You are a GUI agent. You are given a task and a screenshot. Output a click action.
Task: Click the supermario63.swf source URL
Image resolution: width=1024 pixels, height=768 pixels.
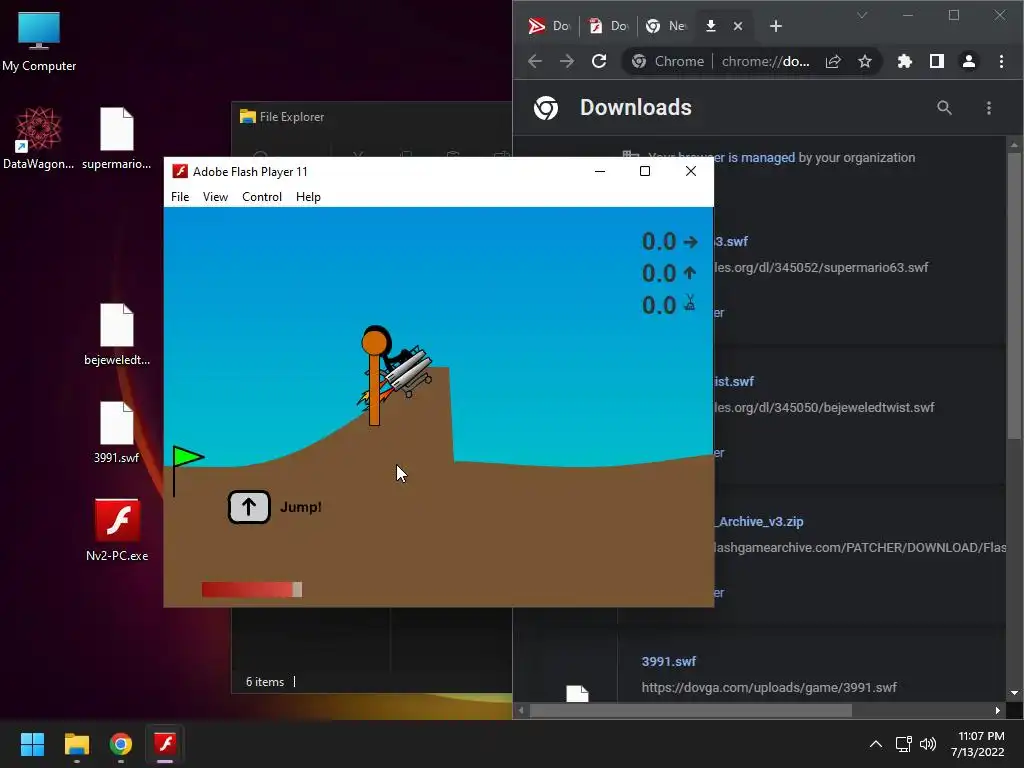click(822, 267)
